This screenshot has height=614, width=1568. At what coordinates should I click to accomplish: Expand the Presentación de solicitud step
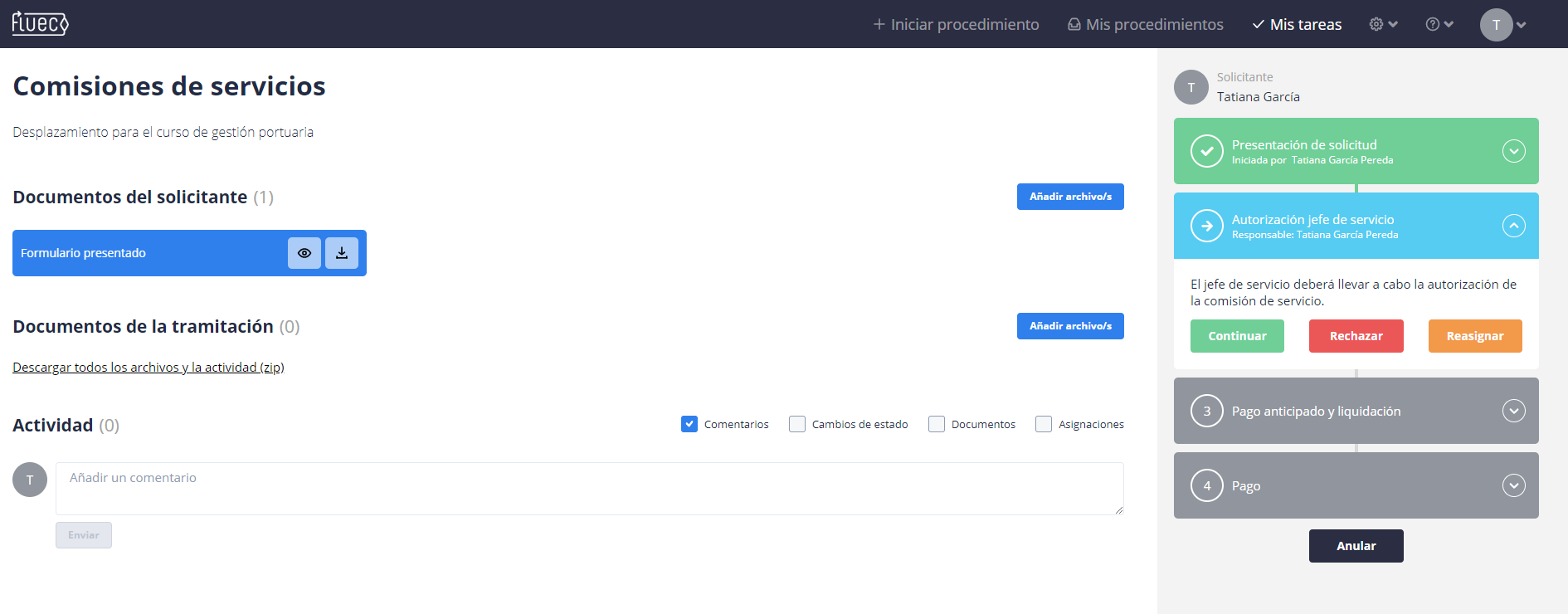coord(1513,151)
